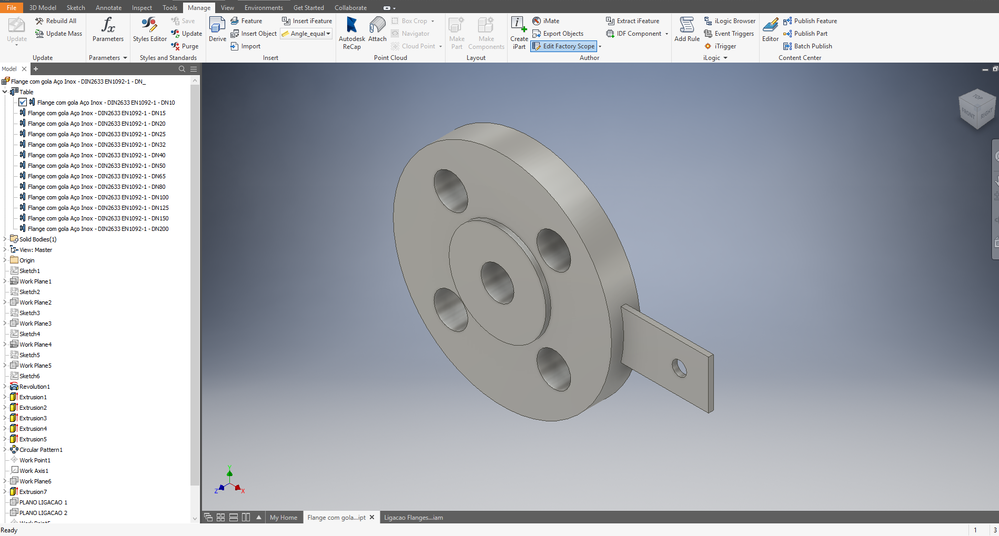Expand the Circular Pattern1 node

pyautogui.click(x=5, y=449)
